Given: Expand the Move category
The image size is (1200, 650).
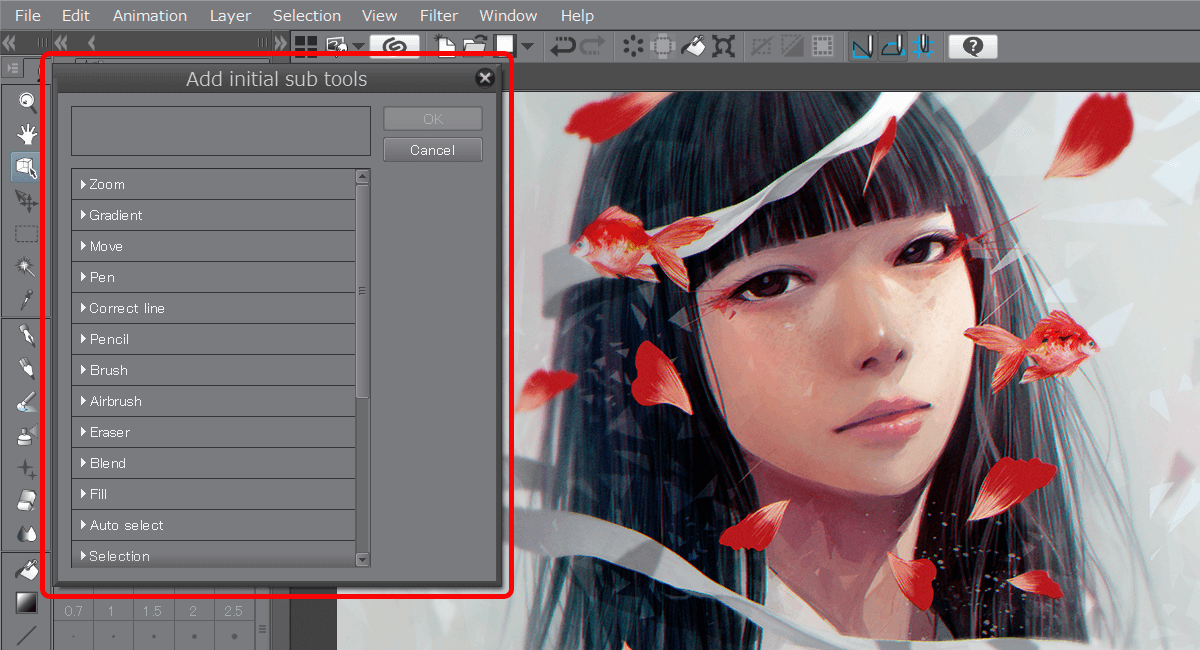Looking at the screenshot, I should (x=213, y=246).
